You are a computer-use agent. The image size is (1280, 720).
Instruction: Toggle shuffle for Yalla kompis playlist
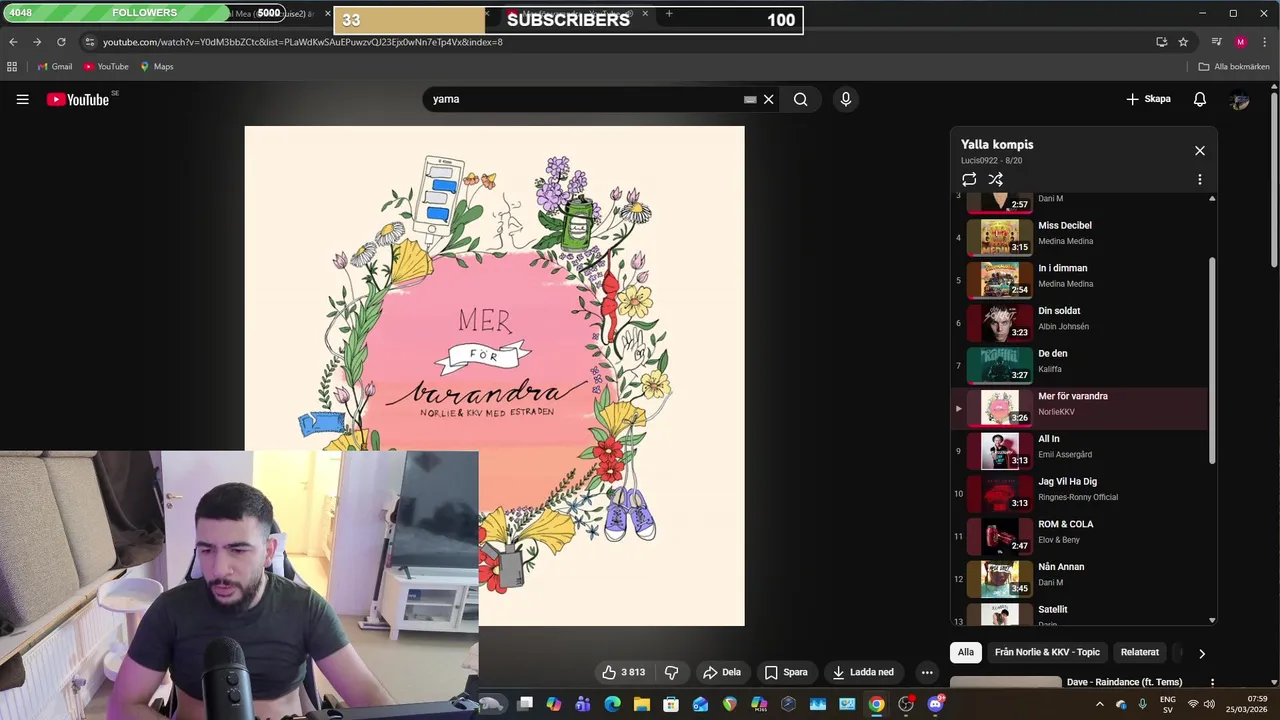pyautogui.click(x=996, y=179)
